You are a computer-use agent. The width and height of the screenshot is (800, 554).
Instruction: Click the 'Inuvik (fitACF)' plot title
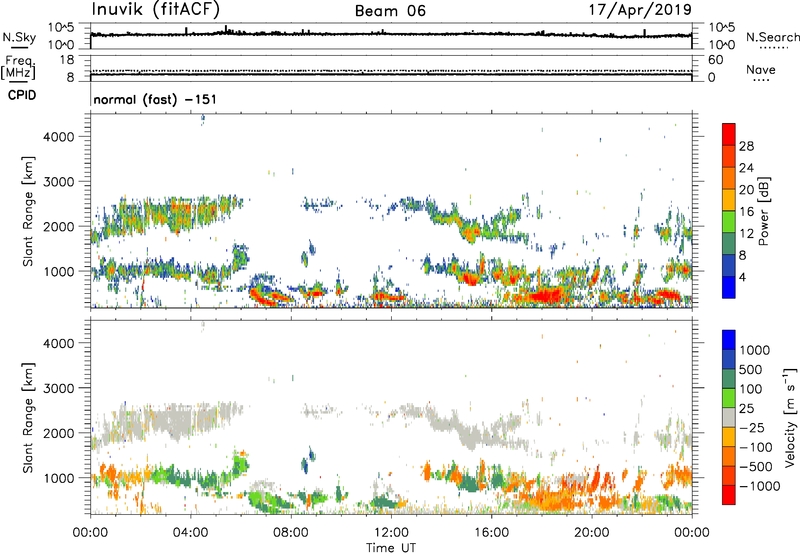click(x=156, y=9)
